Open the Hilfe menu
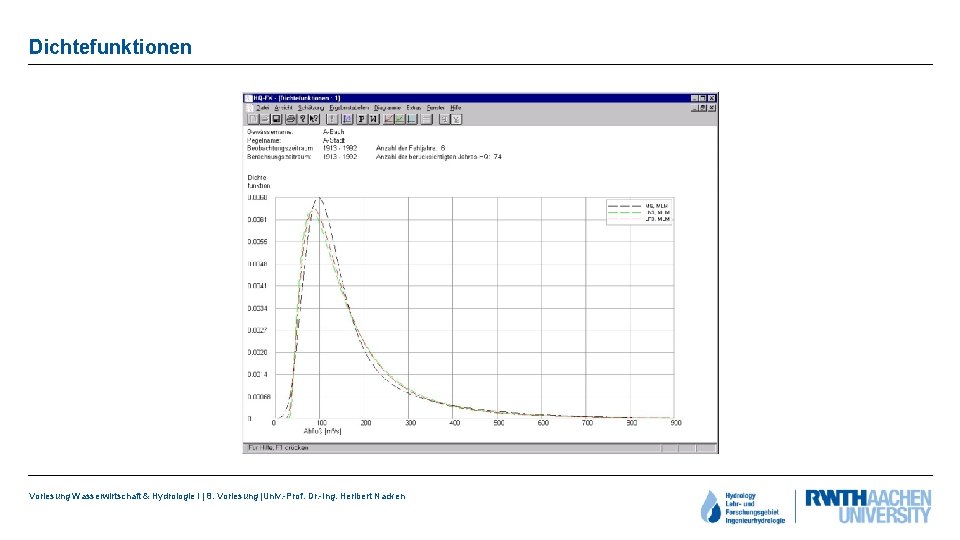Screen dimensions: 960x540 [x=456, y=108]
